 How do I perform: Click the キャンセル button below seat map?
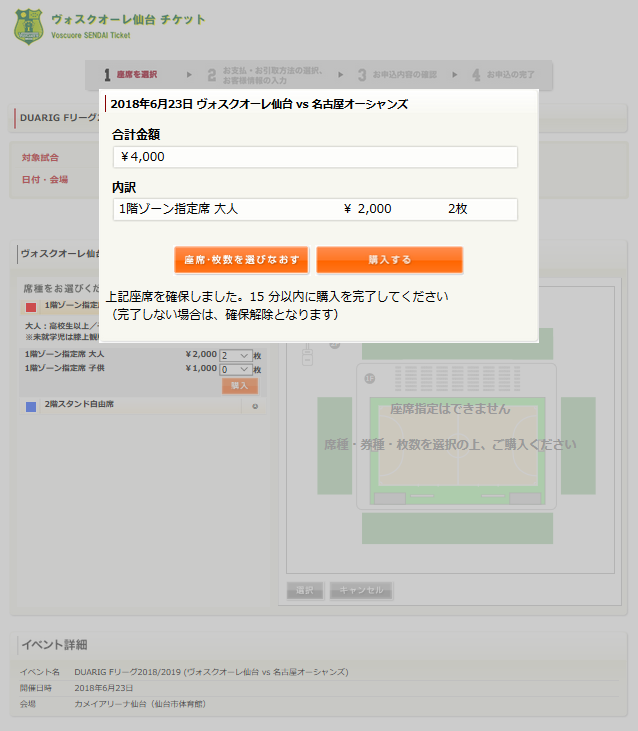click(x=361, y=590)
